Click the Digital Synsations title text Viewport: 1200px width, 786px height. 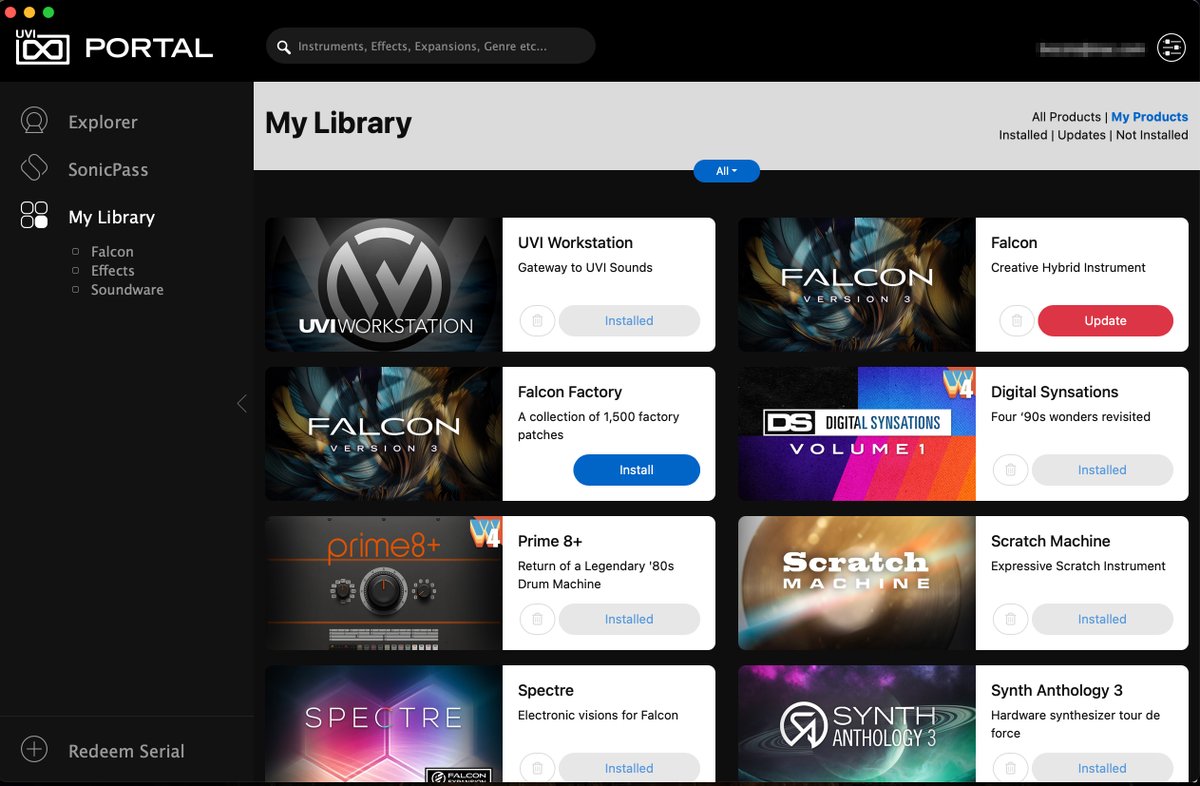pos(1054,392)
